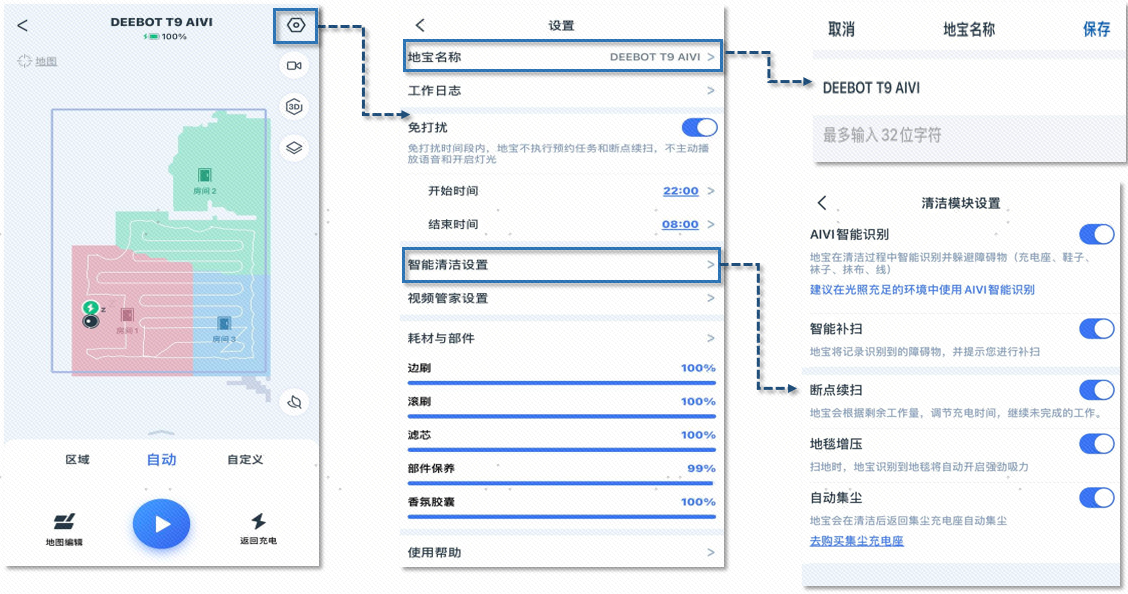Open the video camera view icon
Screen dimensions: 1128x594
pos(294,66)
